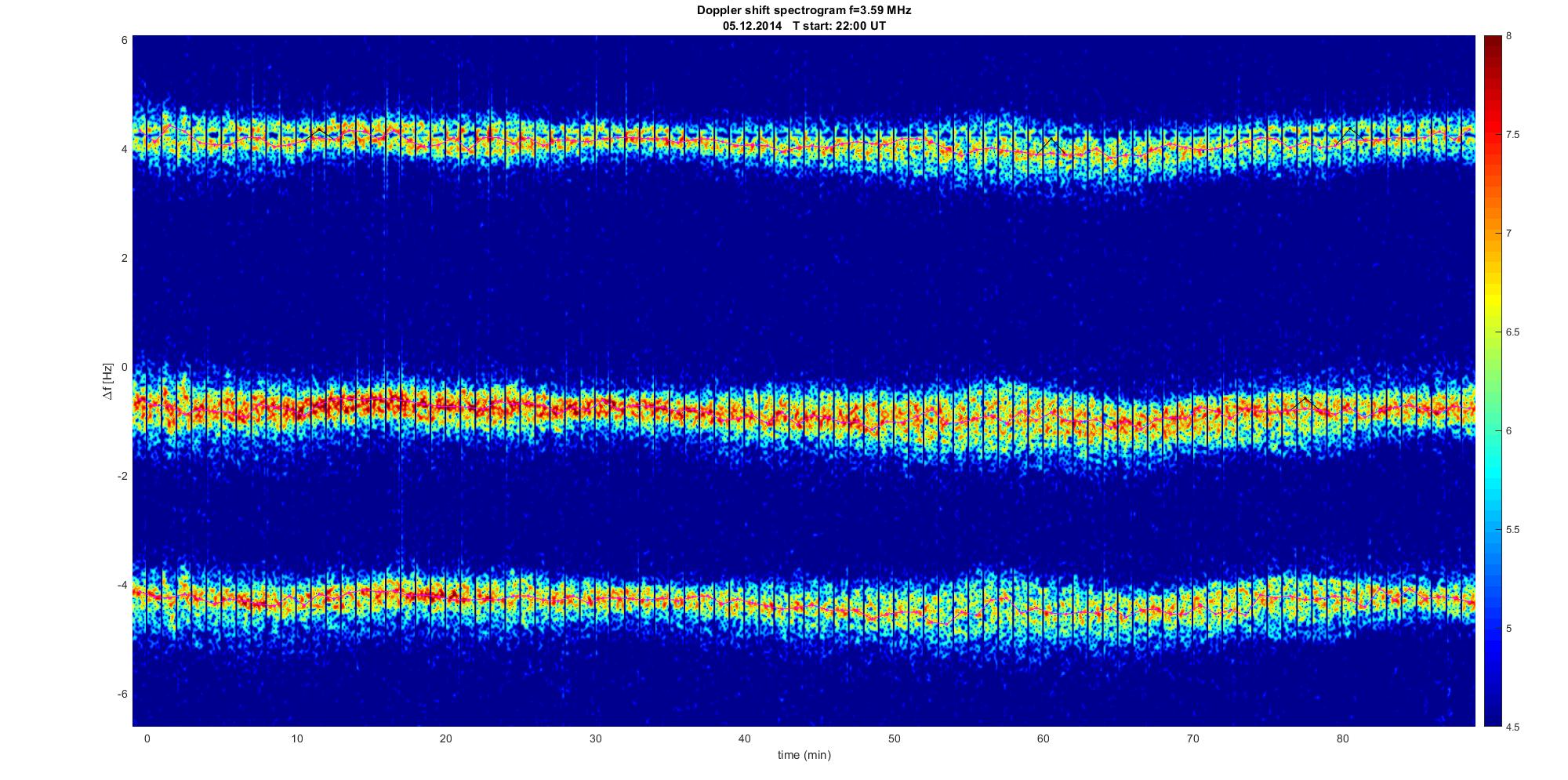Click the black peak marker in the top band at 60 min
This screenshot has width=1568, height=780.
coord(1051,145)
